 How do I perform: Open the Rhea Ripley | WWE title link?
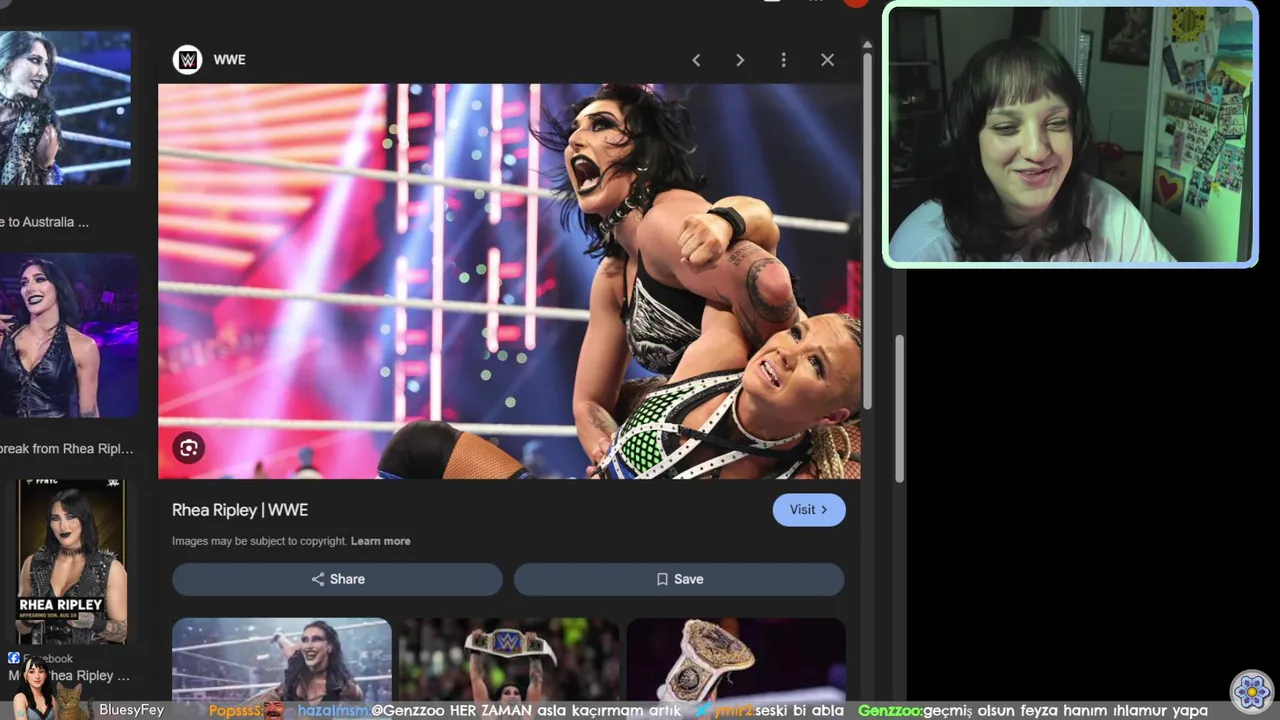pos(240,510)
